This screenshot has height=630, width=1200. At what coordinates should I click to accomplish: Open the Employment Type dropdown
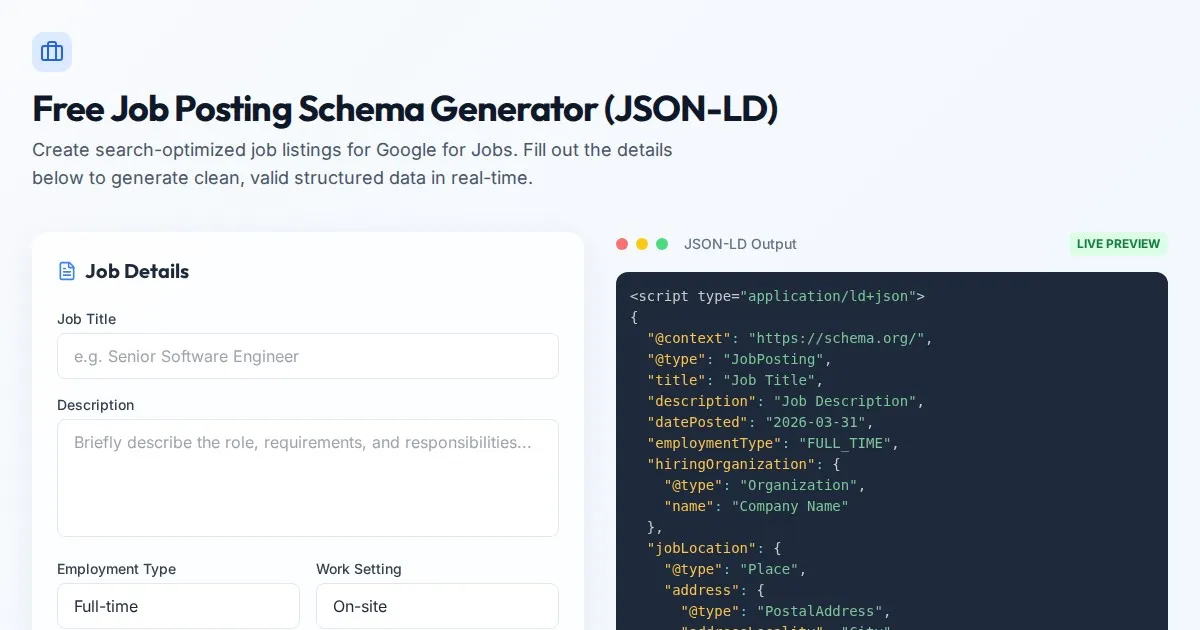pos(178,606)
